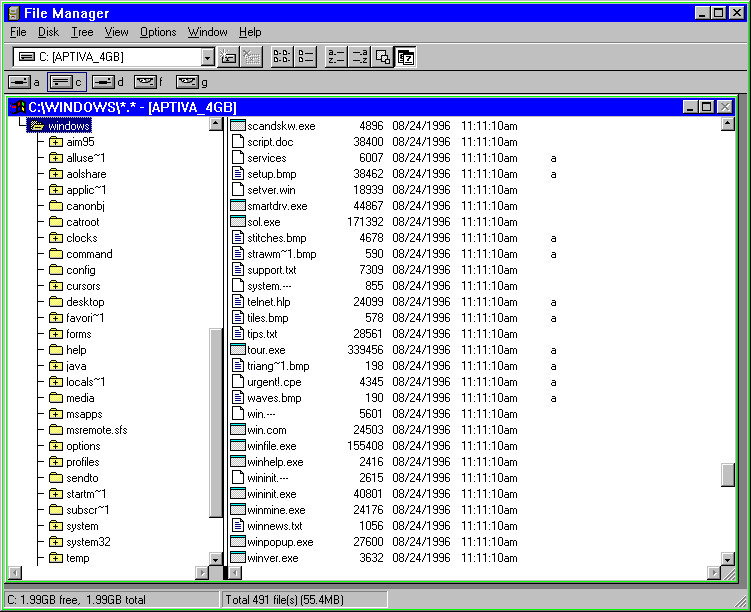751x612 pixels.
Task: Switch to drive d in drive bar
Action: point(104,82)
